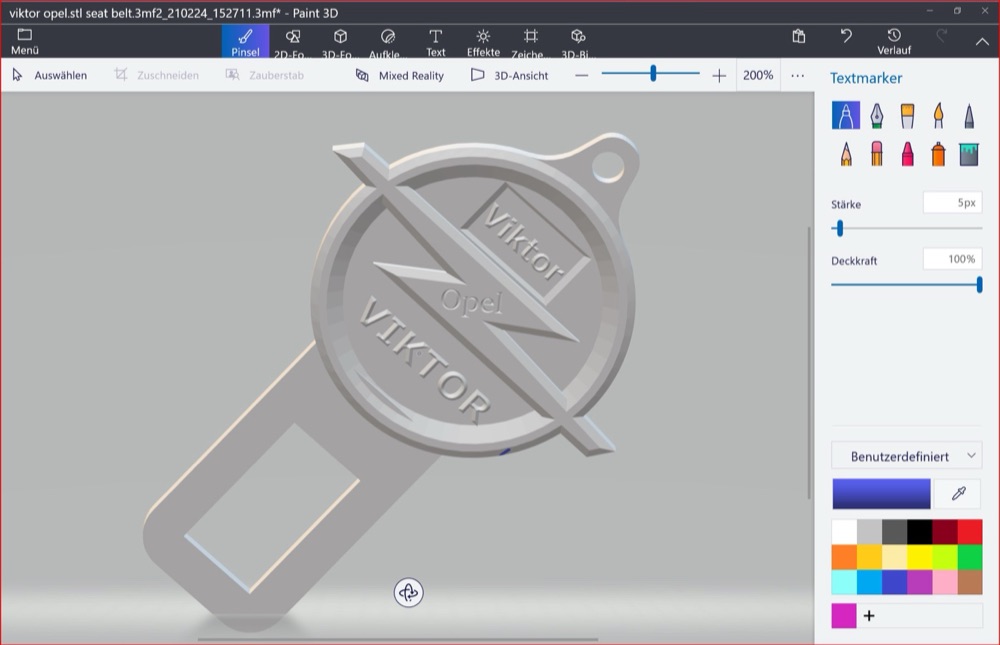Toggle Mixed Reality mode

(400, 75)
